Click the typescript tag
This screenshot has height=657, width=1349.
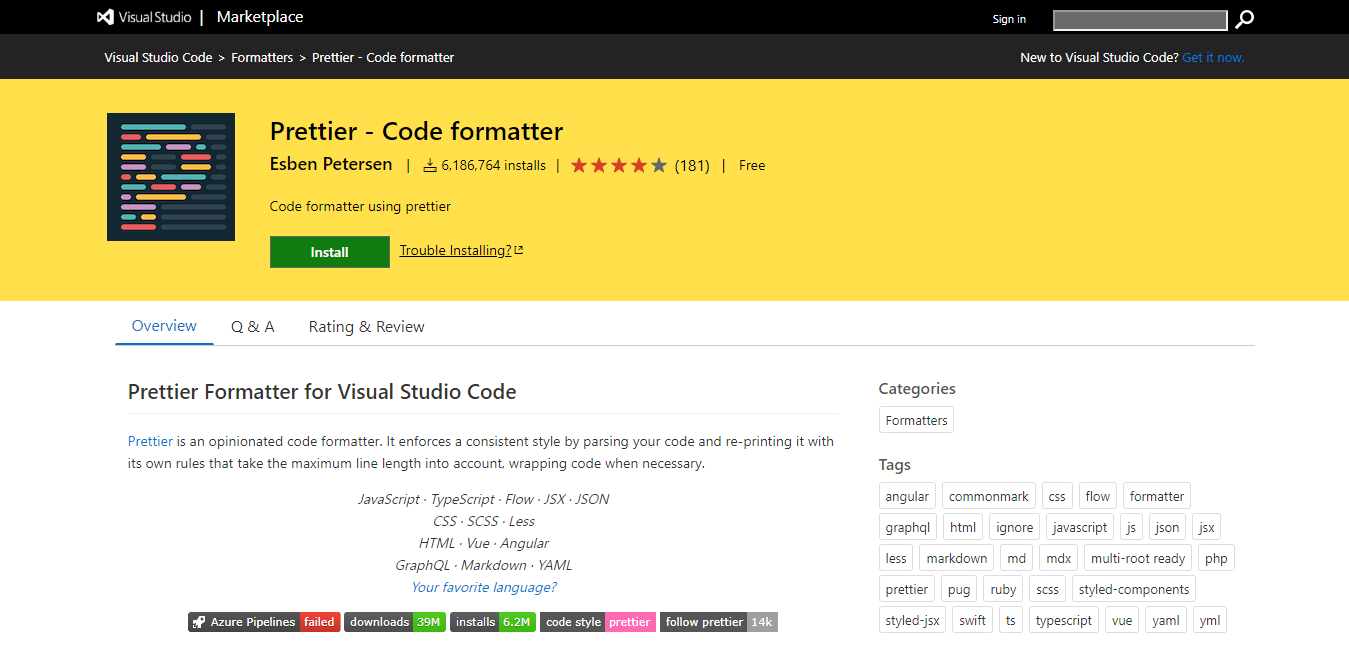1064,620
